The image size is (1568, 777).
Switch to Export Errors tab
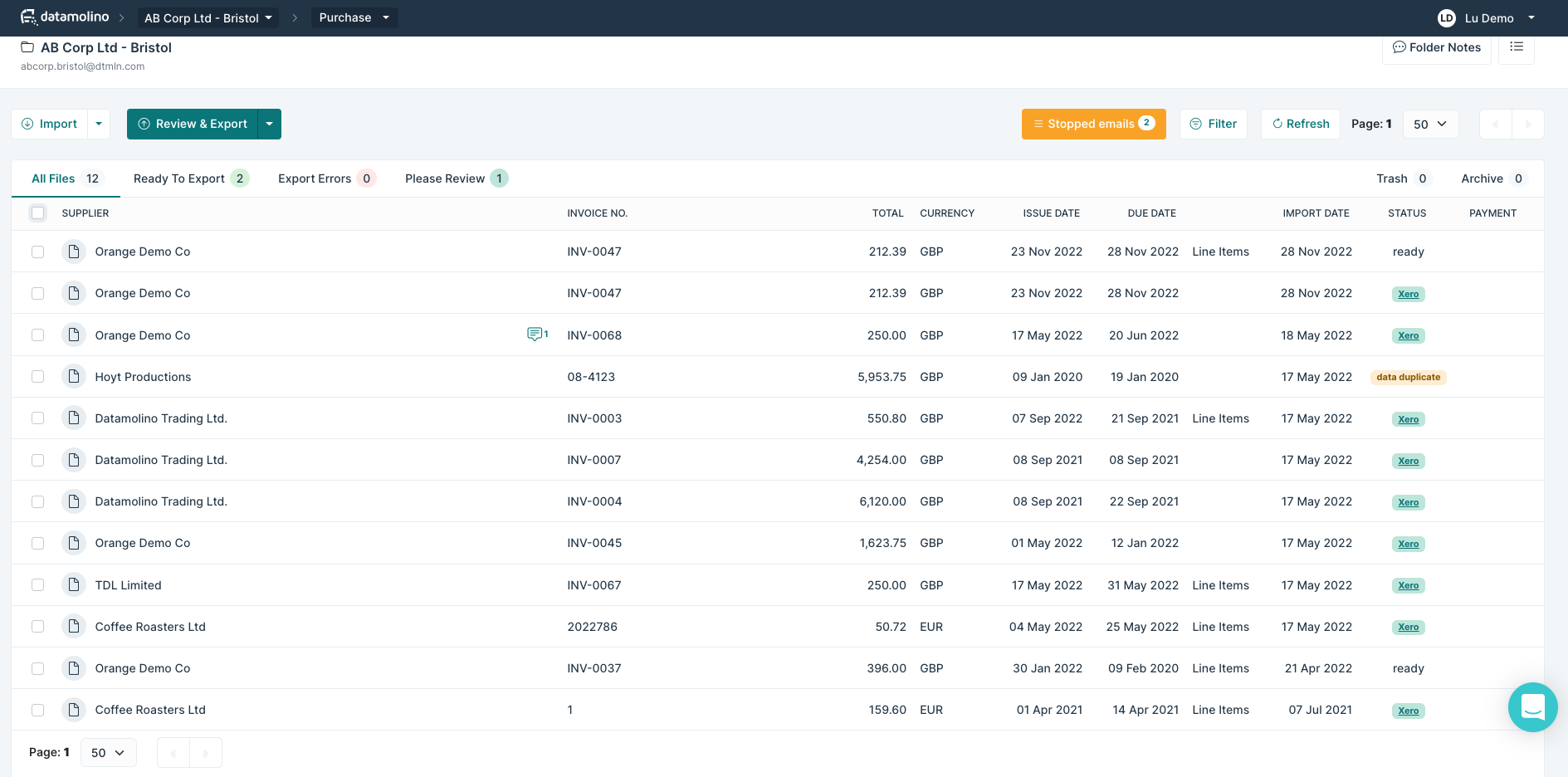(327, 178)
